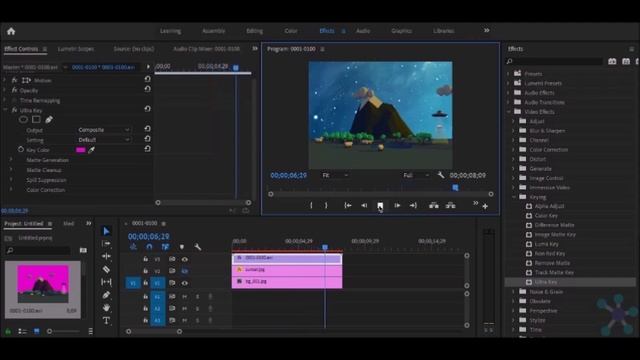
Task: Click the magenta Key Color swatch
Action: (80, 150)
